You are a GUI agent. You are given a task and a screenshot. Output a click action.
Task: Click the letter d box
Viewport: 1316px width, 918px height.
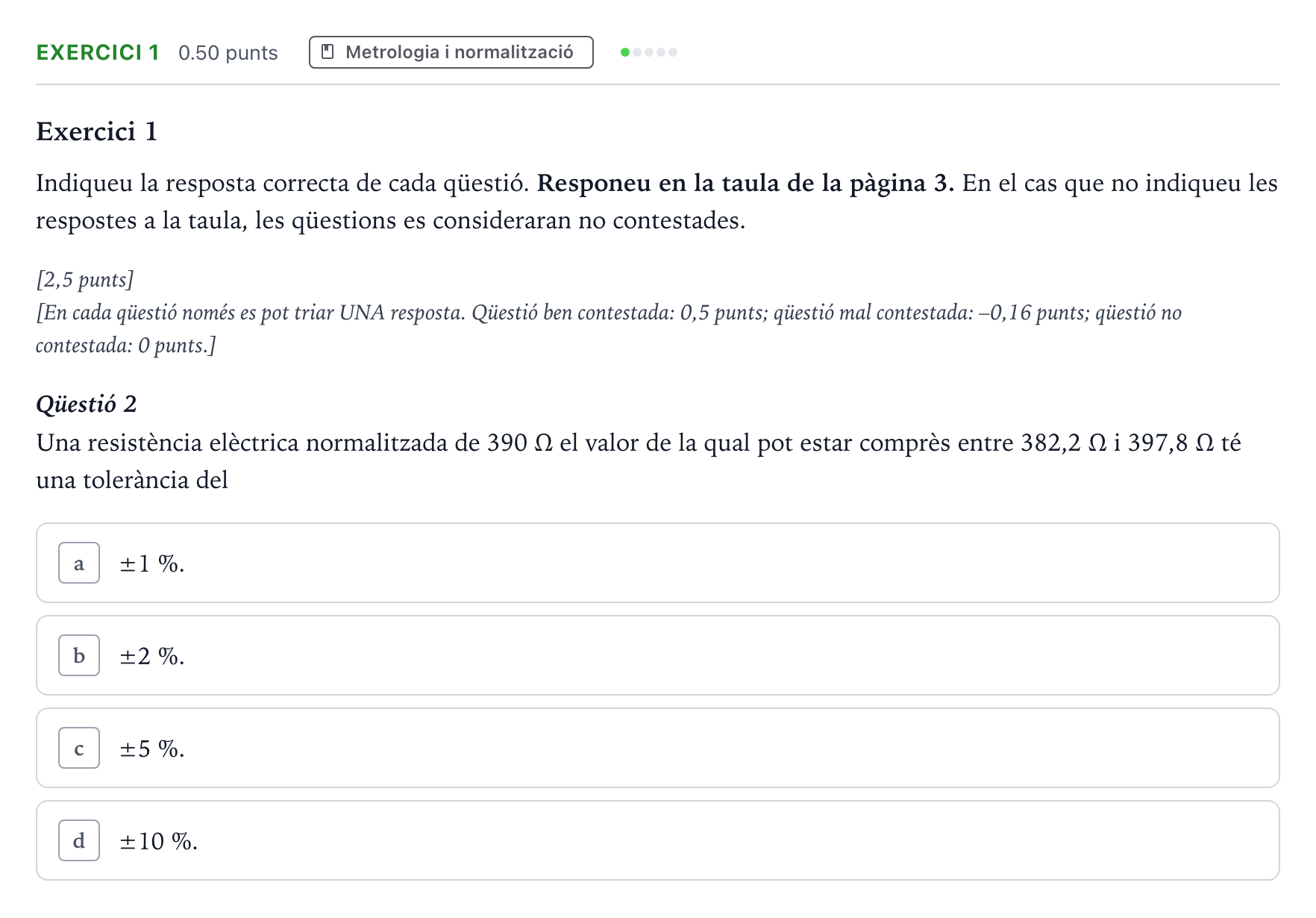click(x=79, y=840)
